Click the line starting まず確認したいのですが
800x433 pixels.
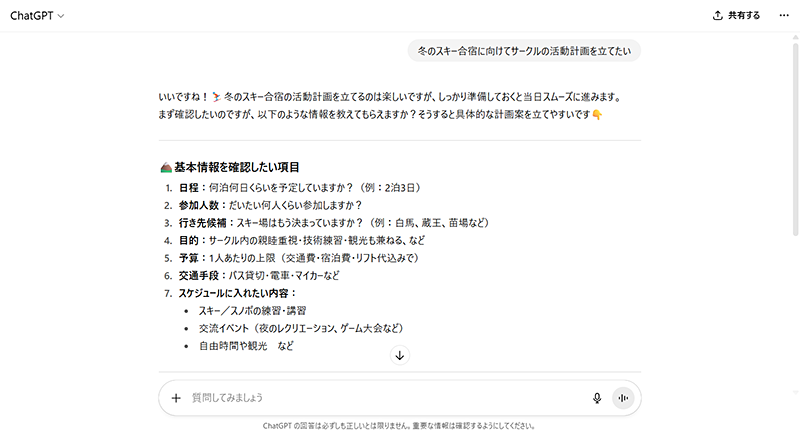pos(381,115)
